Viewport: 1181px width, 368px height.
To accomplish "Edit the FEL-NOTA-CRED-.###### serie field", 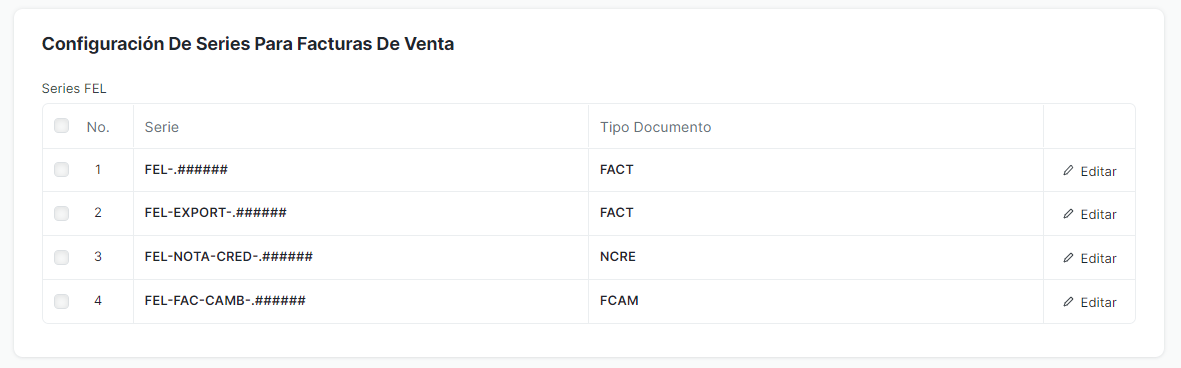I will tap(361, 257).
